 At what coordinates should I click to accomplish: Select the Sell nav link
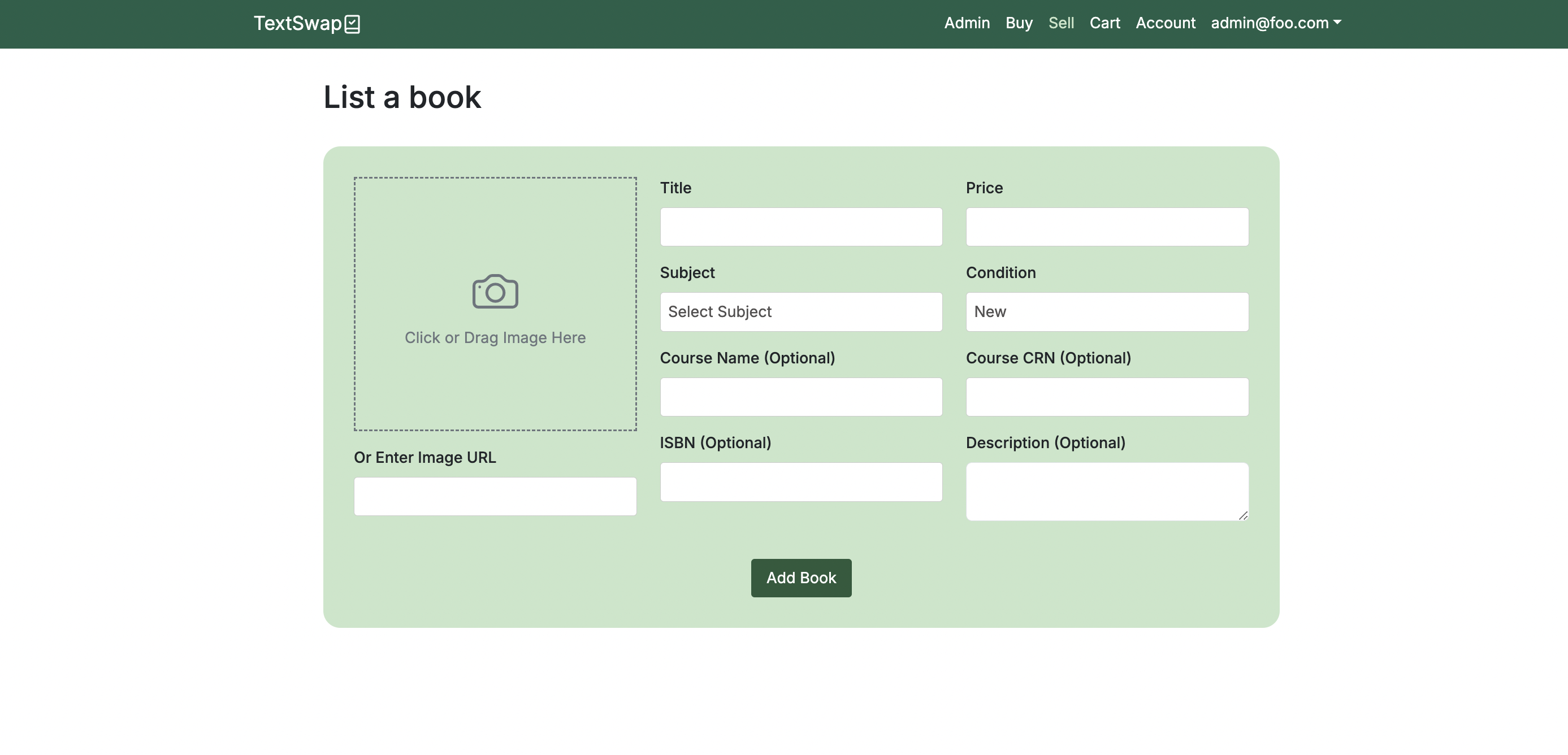pos(1060,23)
